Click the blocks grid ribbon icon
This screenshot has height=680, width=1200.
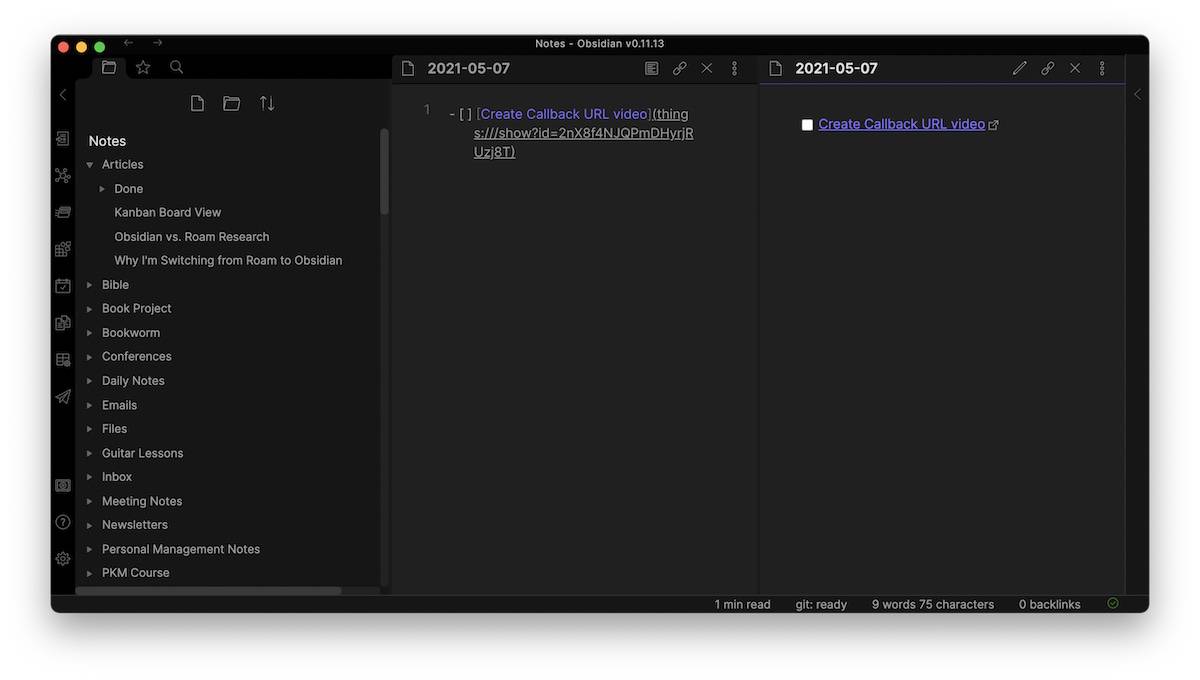63,249
